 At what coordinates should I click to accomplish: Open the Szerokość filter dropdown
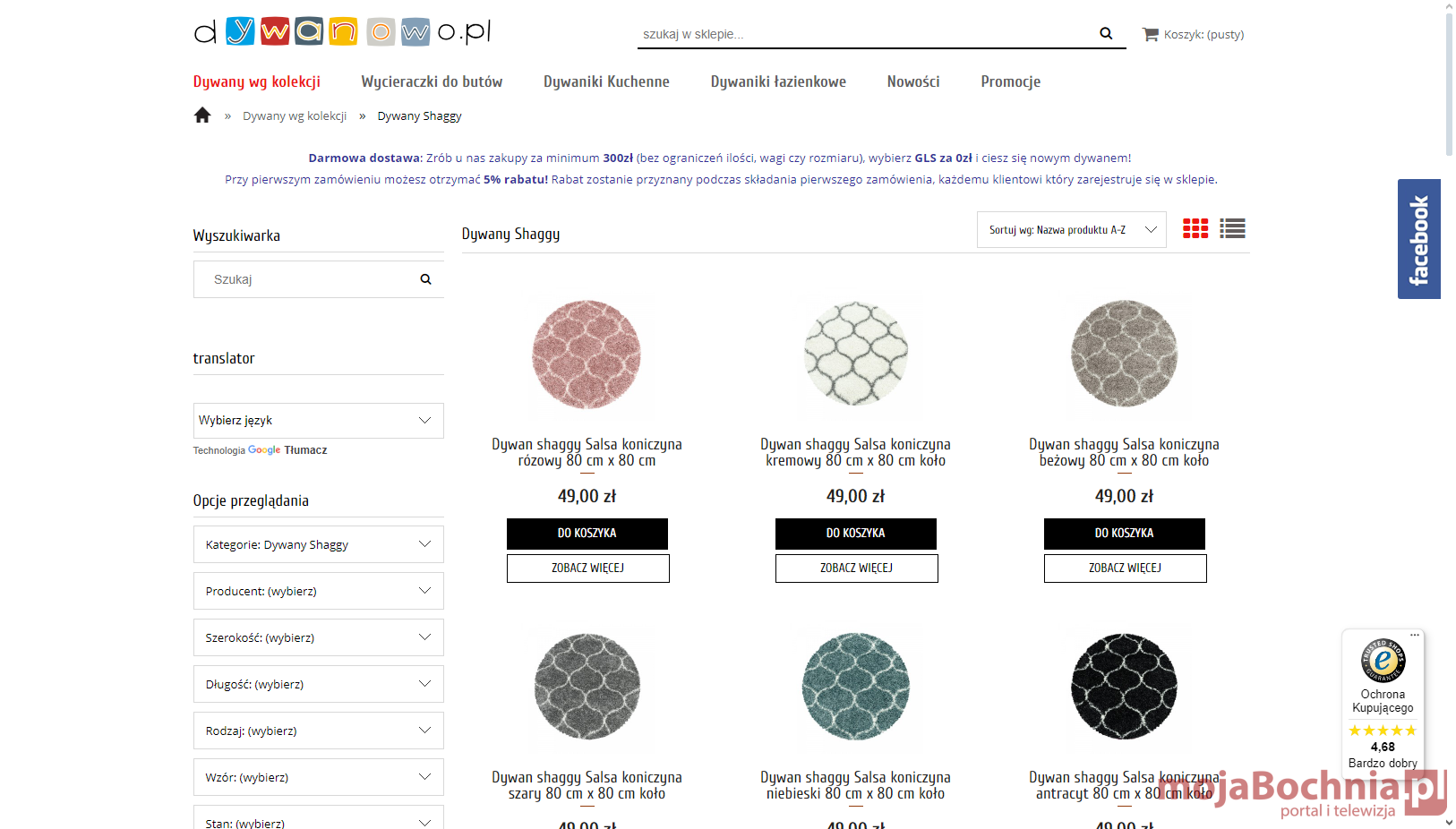[318, 638]
